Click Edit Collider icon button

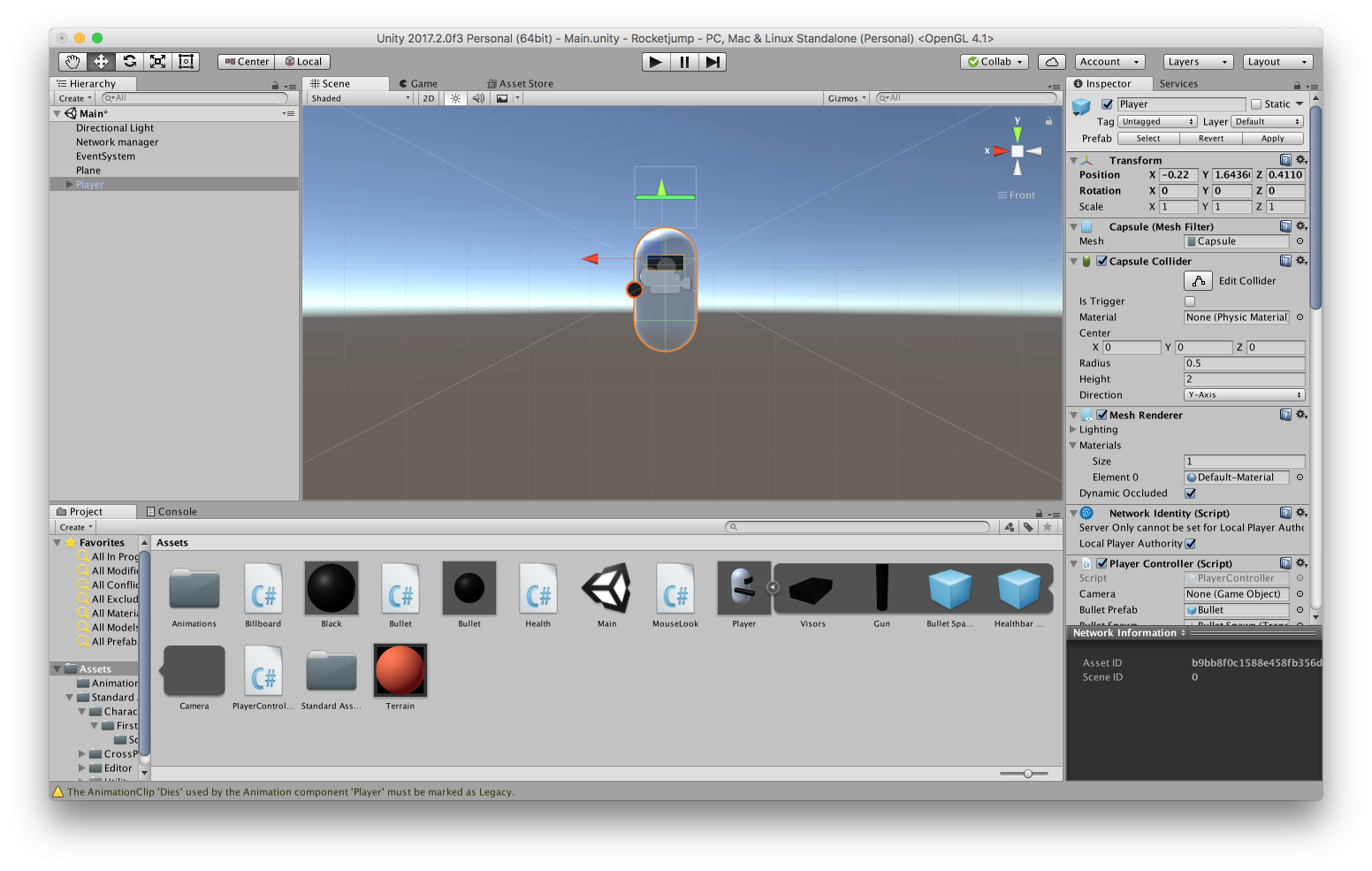[1198, 280]
